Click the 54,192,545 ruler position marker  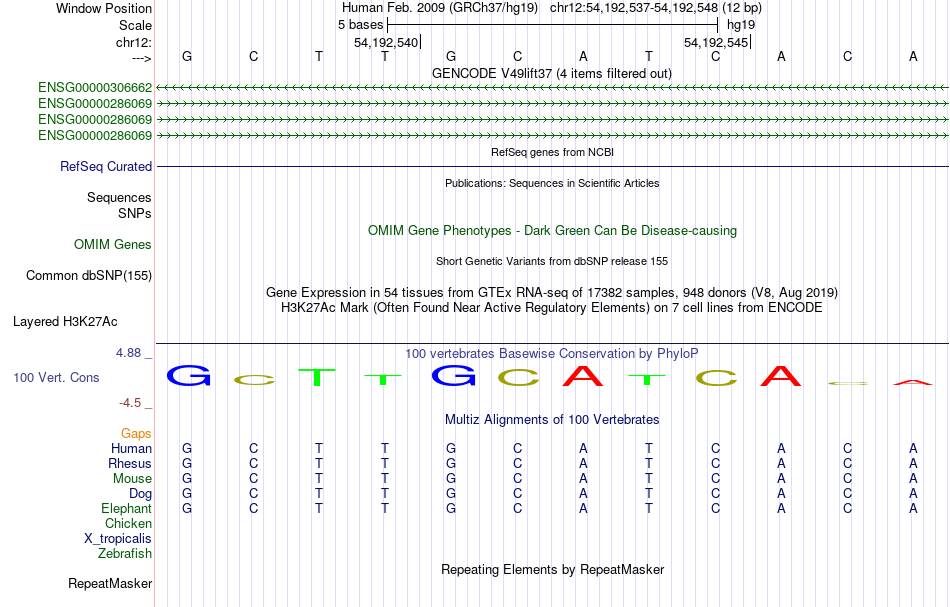pos(716,42)
